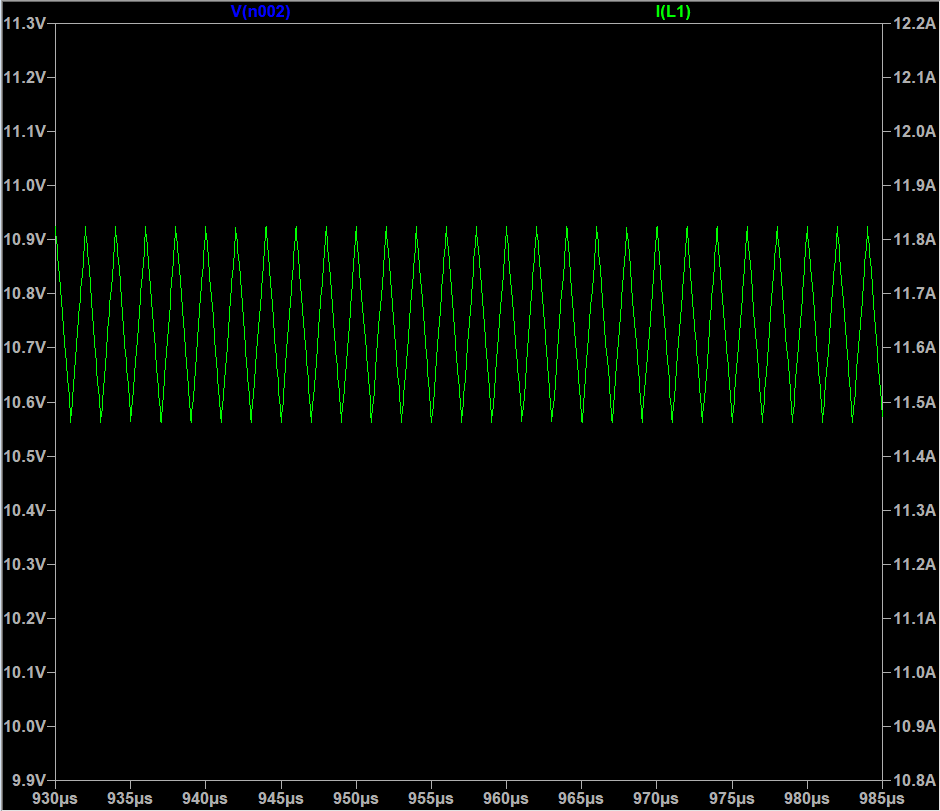Click the 950µs time axis label

pos(355,799)
